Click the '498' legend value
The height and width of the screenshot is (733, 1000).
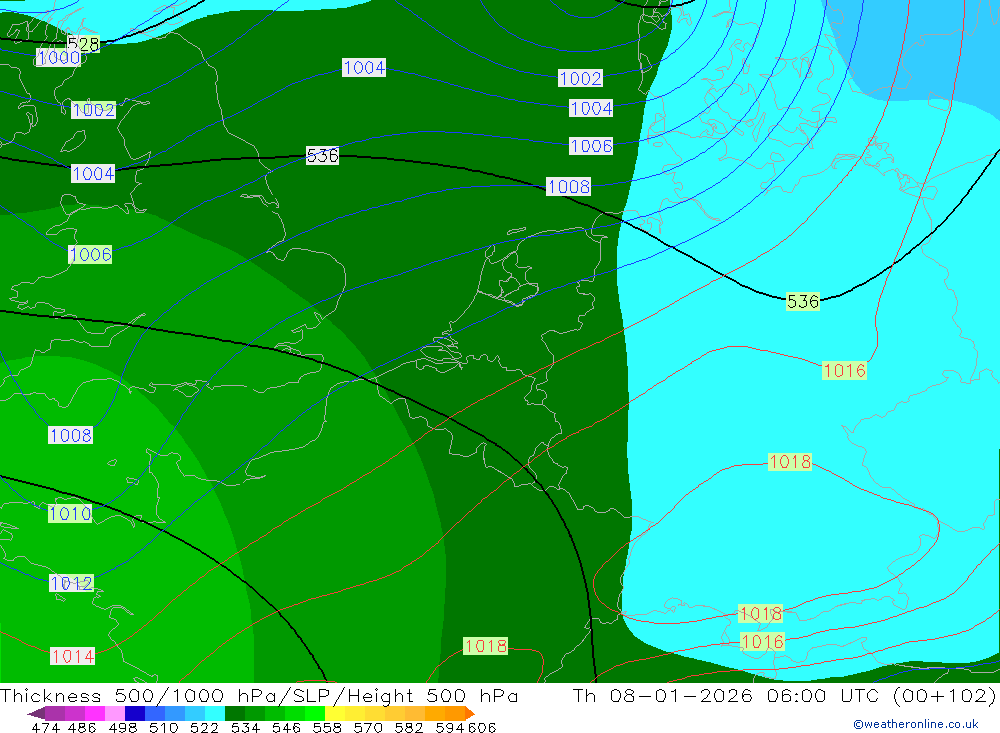pos(122,727)
